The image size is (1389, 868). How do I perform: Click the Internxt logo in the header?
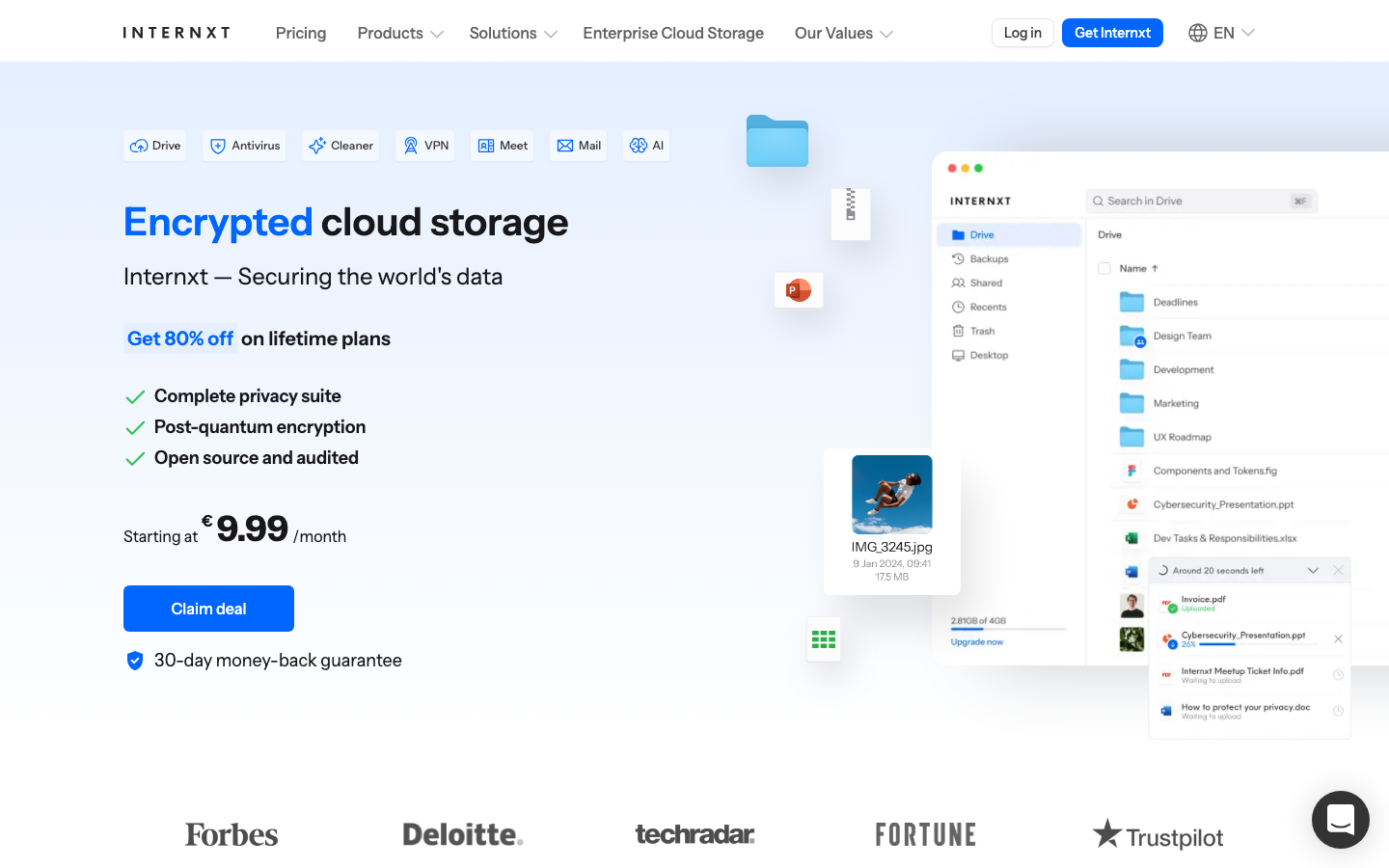click(177, 33)
